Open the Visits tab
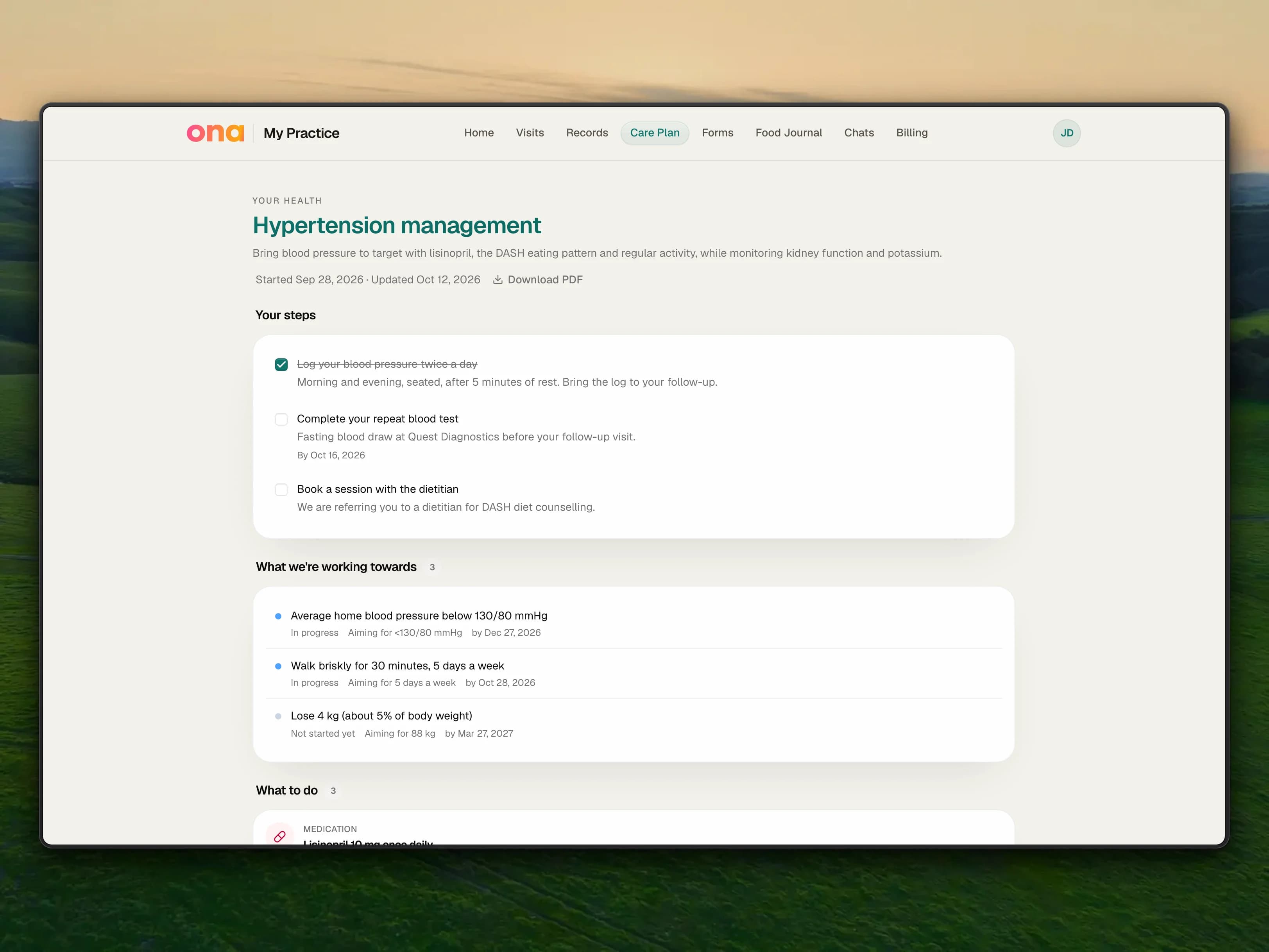The width and height of the screenshot is (1269, 952). [530, 133]
